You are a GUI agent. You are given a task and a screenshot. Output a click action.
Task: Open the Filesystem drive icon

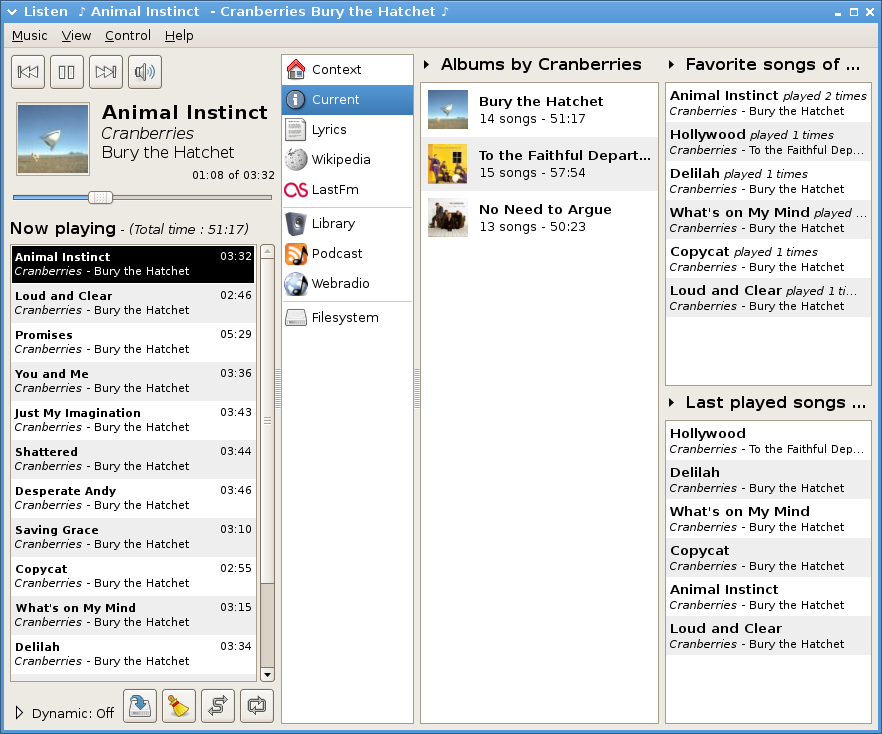[x=295, y=317]
